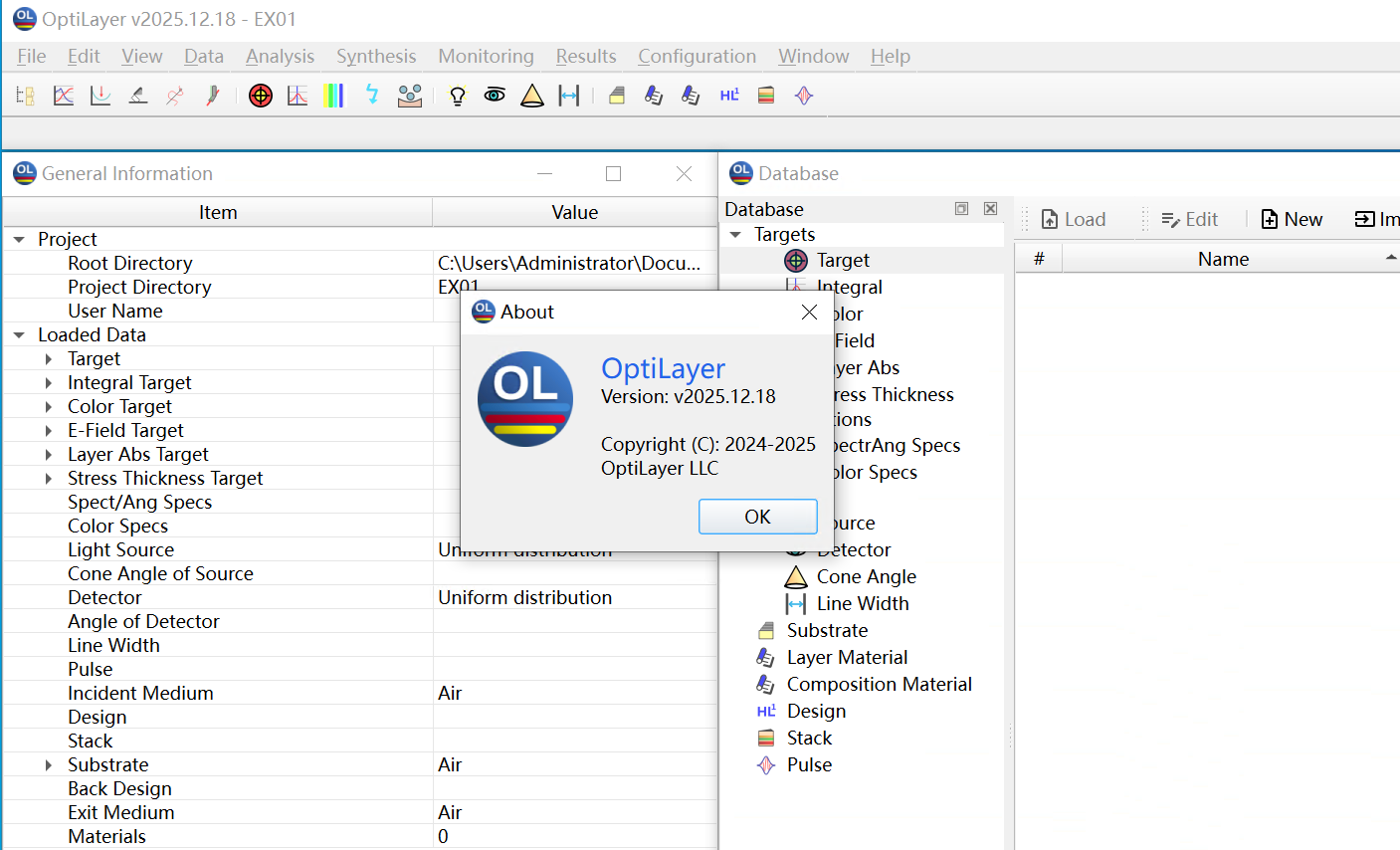The image size is (1400, 850).
Task: Click the red crosshair Target icon in the toolbar
Action: (x=261, y=96)
